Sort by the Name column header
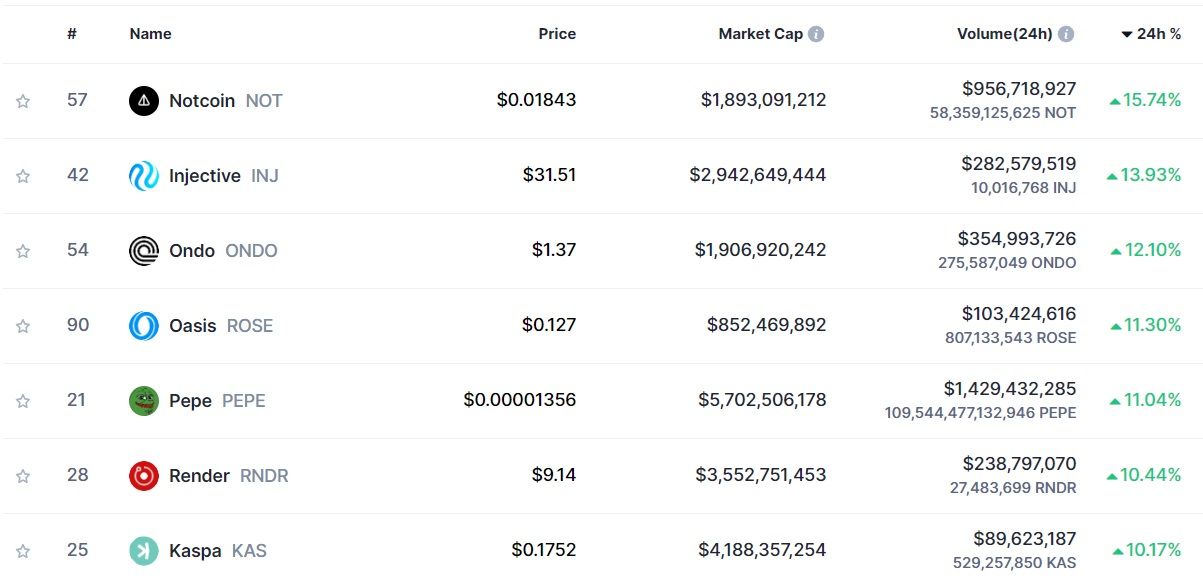The width and height of the screenshot is (1203, 584). [x=150, y=34]
